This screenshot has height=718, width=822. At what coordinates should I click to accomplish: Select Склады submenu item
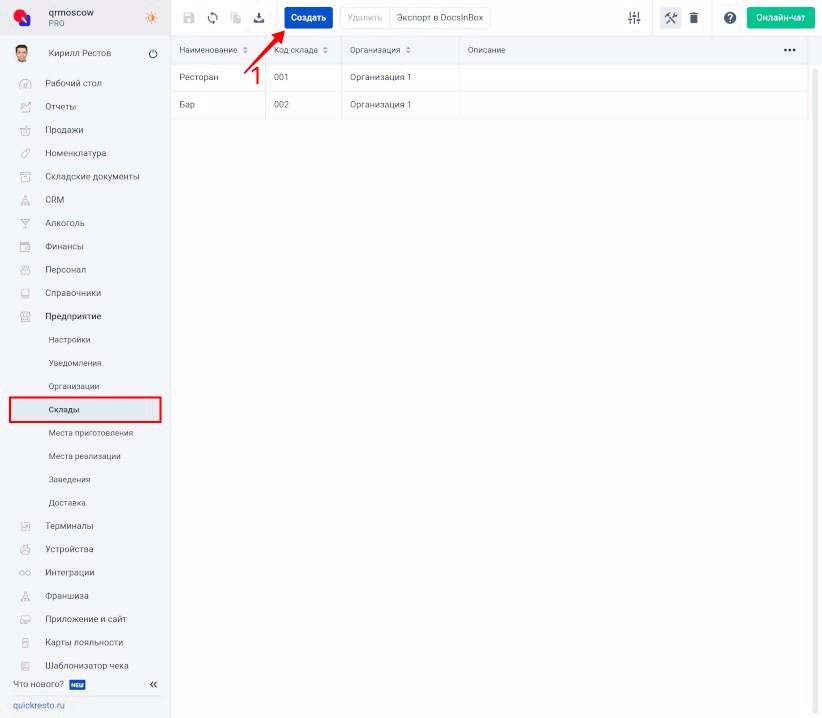(85, 410)
